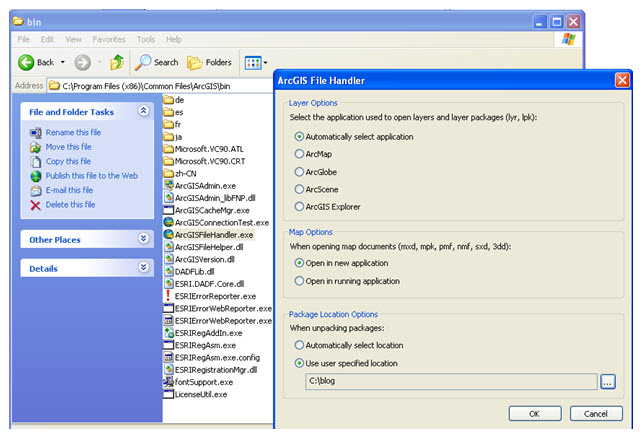Select the fr folder icon

pos(168,124)
